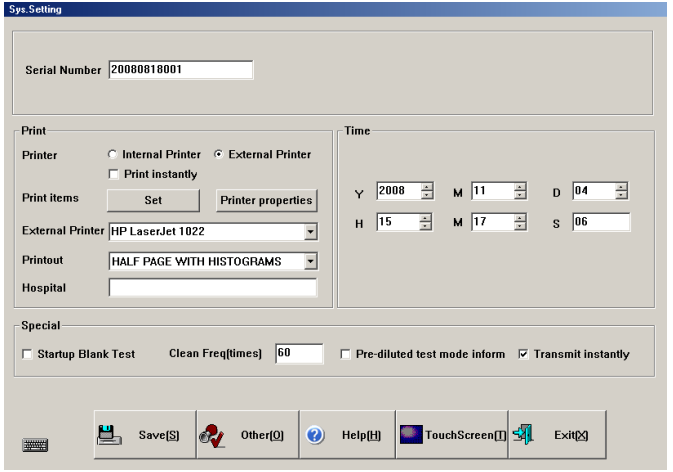Image resolution: width=673 pixels, height=472 pixels.
Task: Click the Set print items button
Action: coord(153,200)
